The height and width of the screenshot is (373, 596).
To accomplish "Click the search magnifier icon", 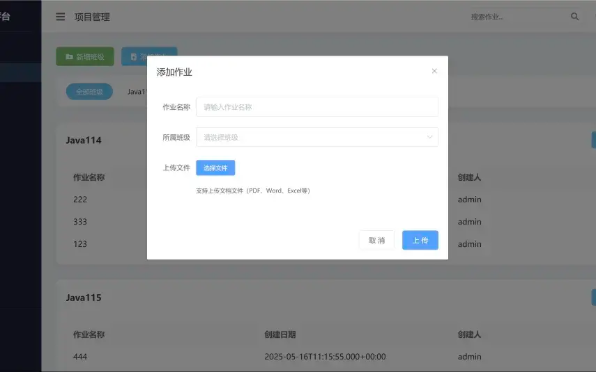I will pos(575,16).
